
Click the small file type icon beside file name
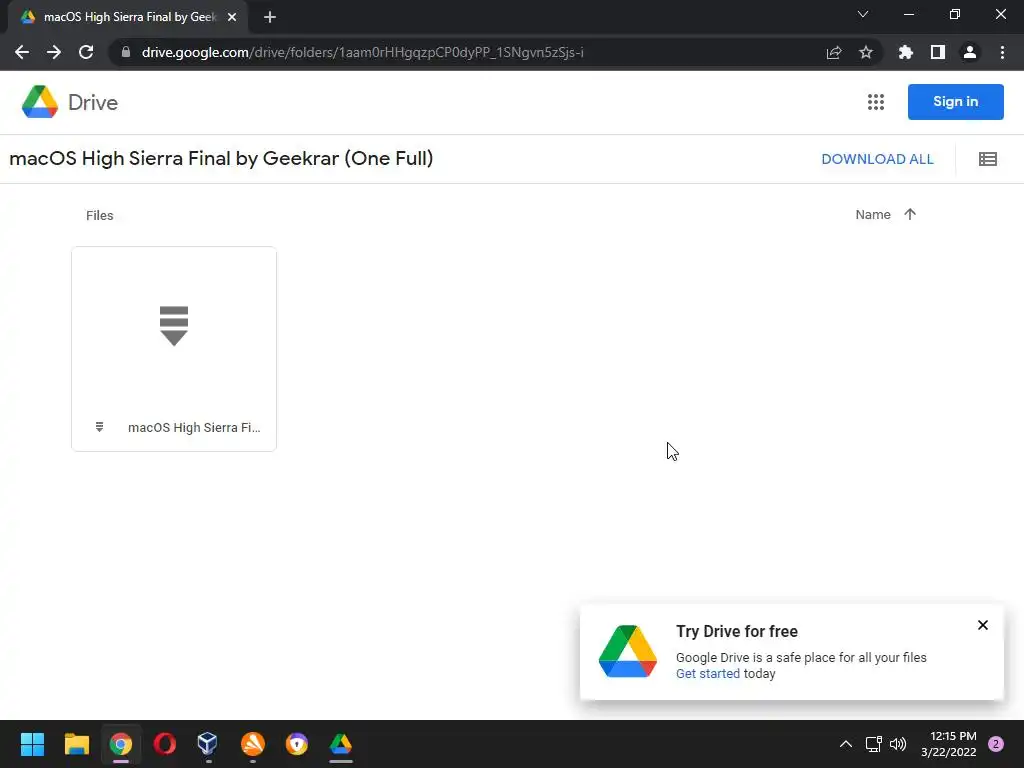click(x=99, y=427)
